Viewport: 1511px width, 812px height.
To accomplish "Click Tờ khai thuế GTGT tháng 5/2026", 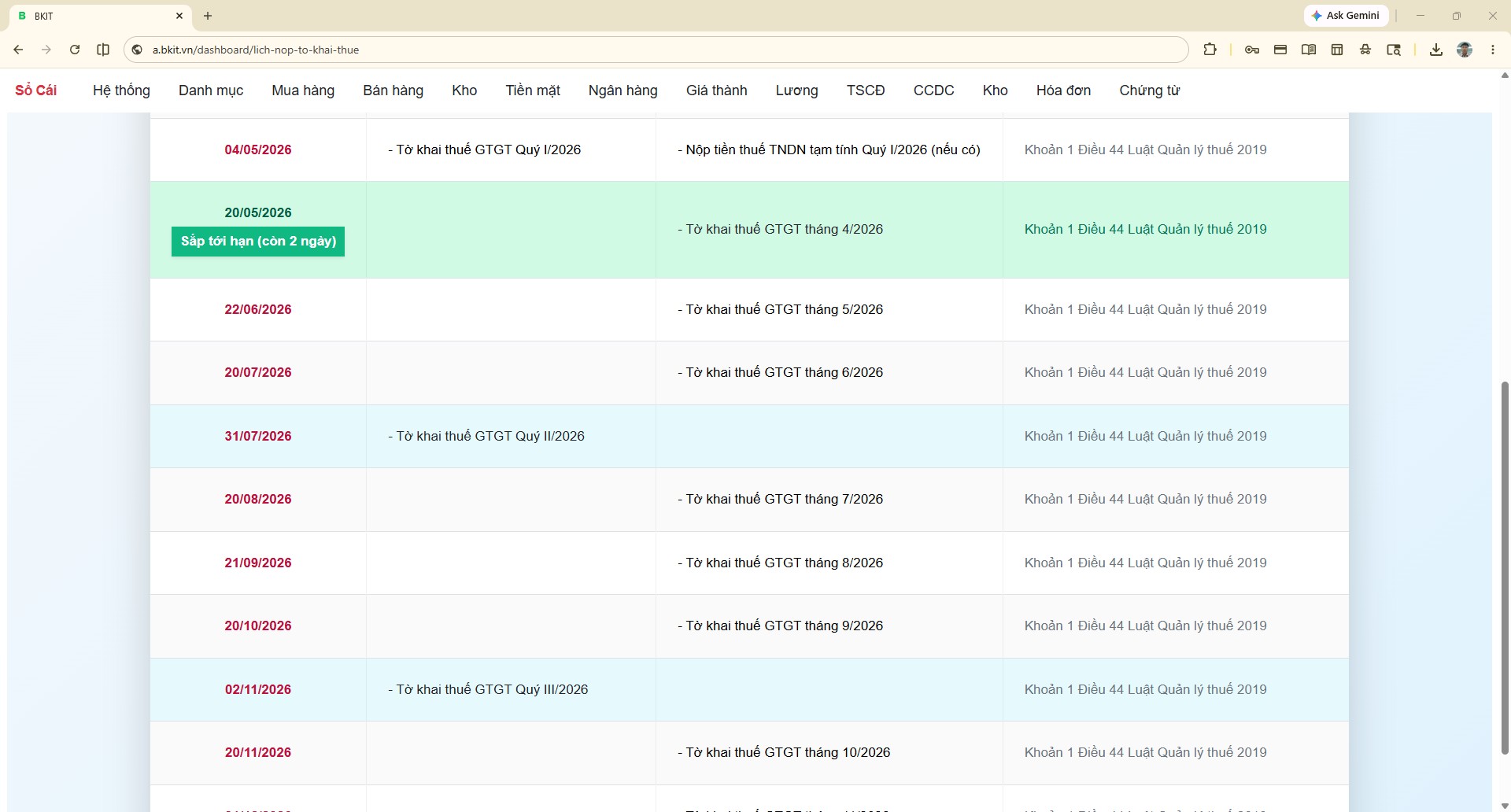I will [781, 309].
